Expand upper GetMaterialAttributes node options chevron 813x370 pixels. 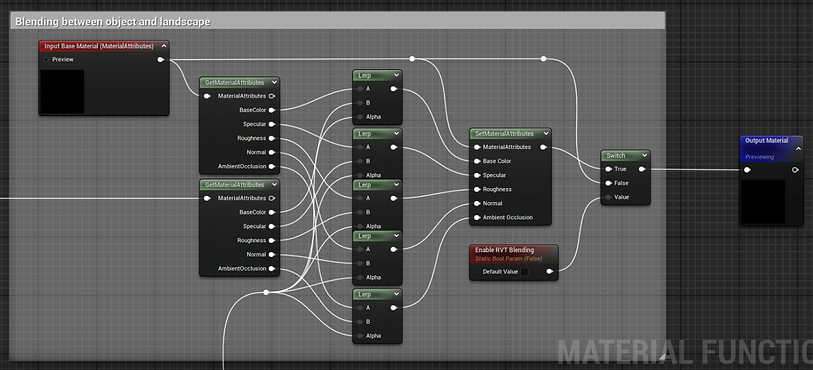[x=274, y=82]
